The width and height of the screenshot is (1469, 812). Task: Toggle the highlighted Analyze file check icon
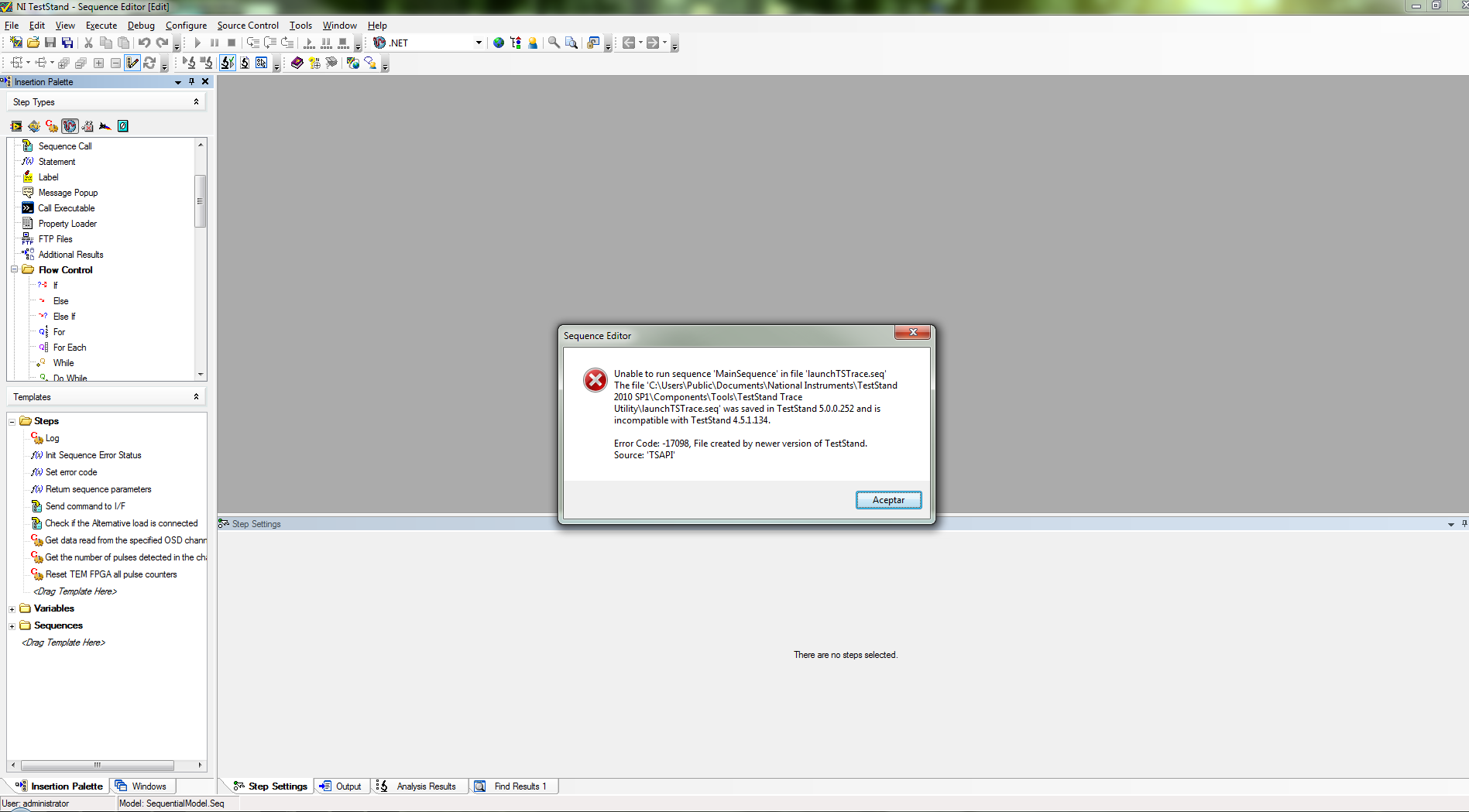coord(227,63)
